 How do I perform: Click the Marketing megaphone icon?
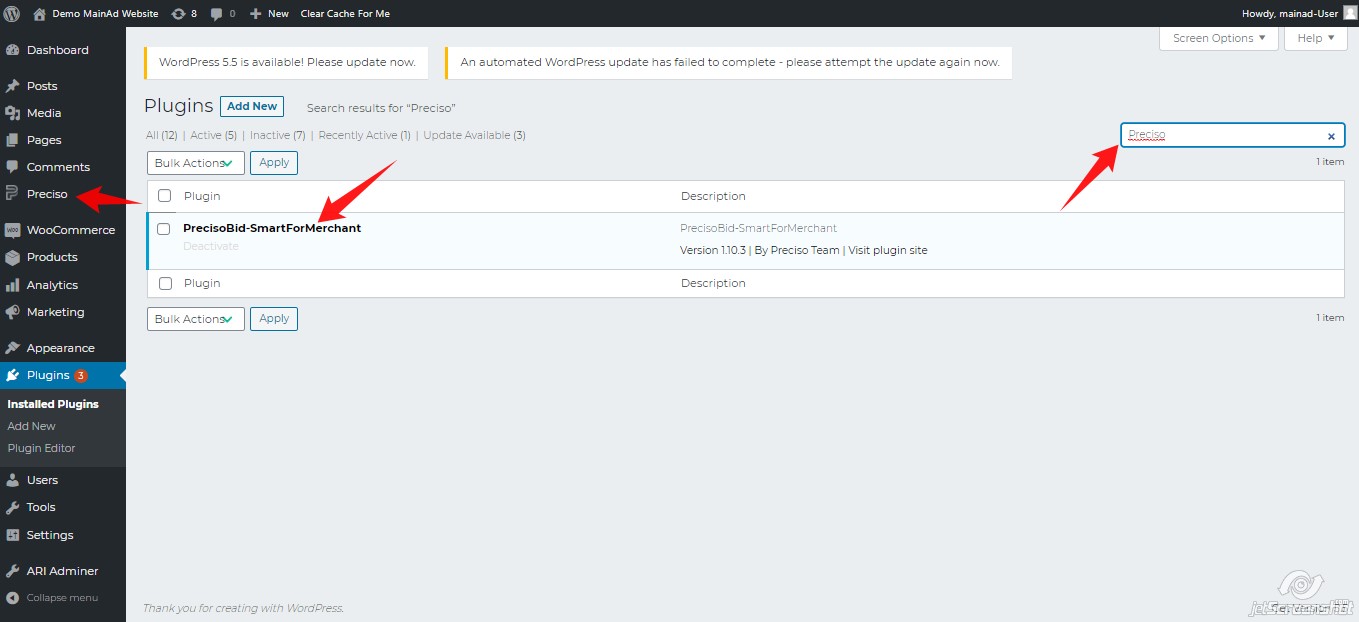pyautogui.click(x=12, y=312)
